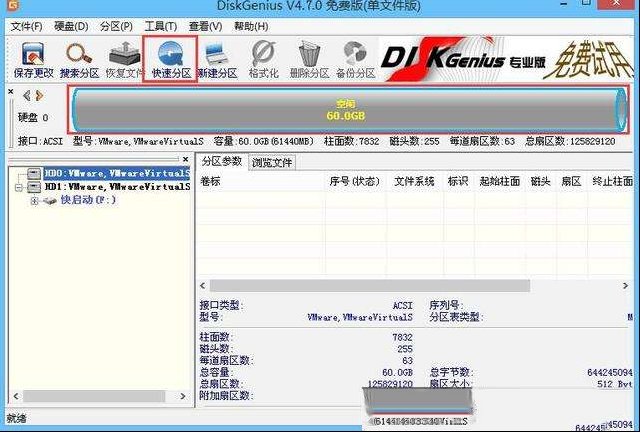Click the partition table horizontal scrollbar thumb
The width and height of the screenshot is (640, 432).
coord(370,286)
